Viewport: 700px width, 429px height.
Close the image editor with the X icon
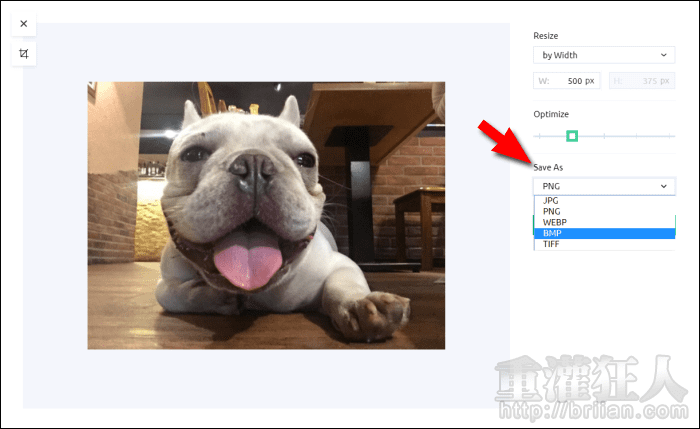tap(24, 23)
